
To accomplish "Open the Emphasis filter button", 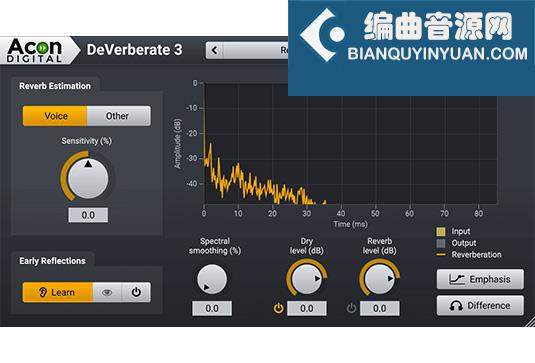I will click(x=480, y=279).
